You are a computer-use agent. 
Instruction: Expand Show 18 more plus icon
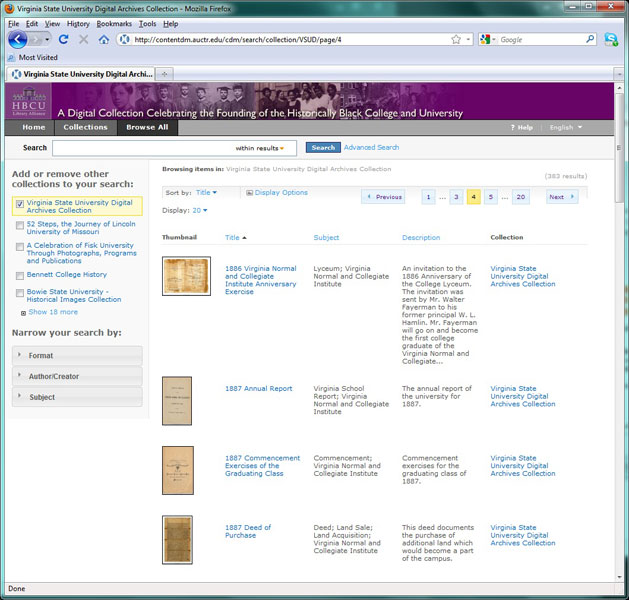coord(23,313)
